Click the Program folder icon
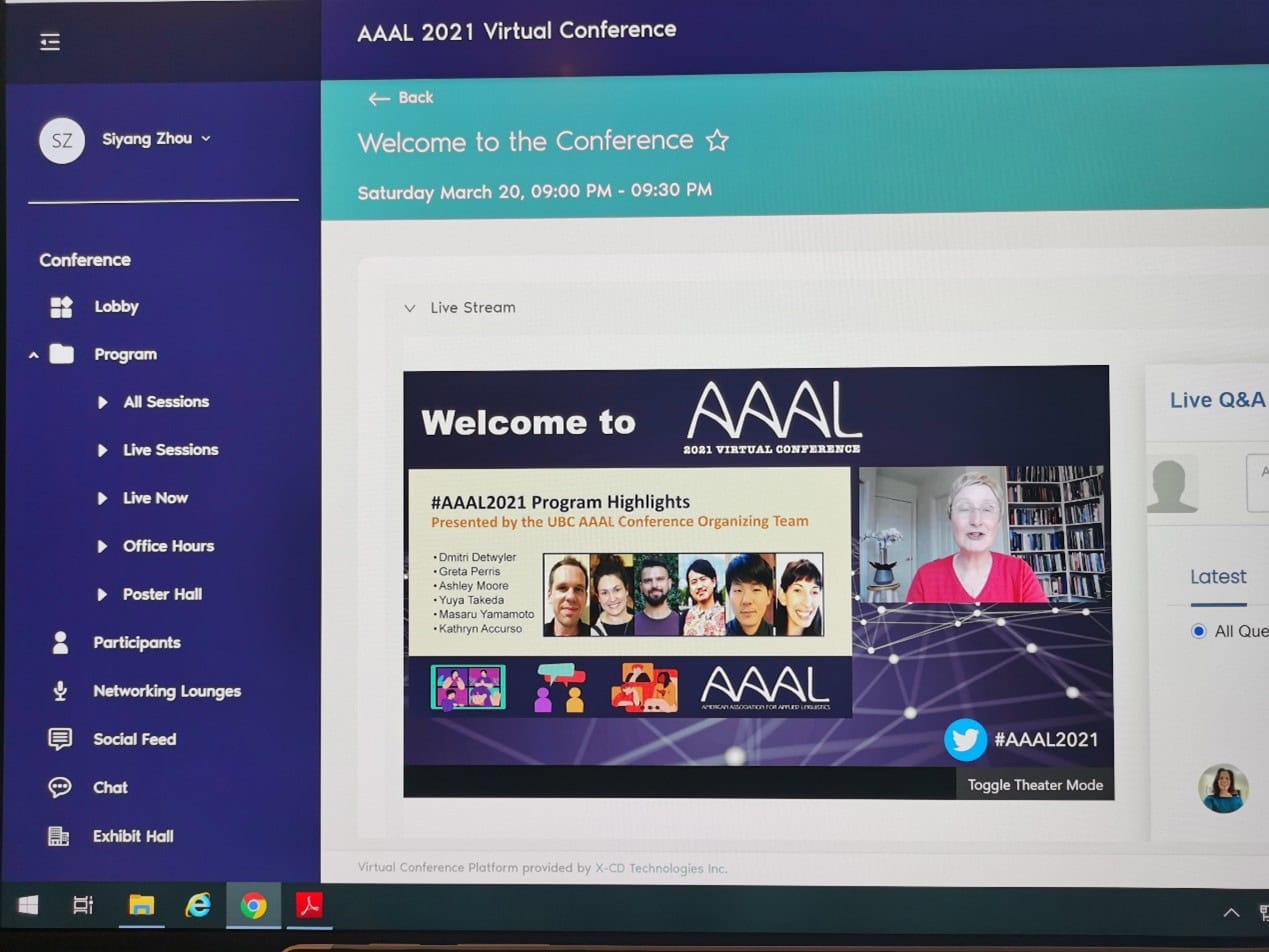This screenshot has height=952, width=1269. pyautogui.click(x=62, y=354)
